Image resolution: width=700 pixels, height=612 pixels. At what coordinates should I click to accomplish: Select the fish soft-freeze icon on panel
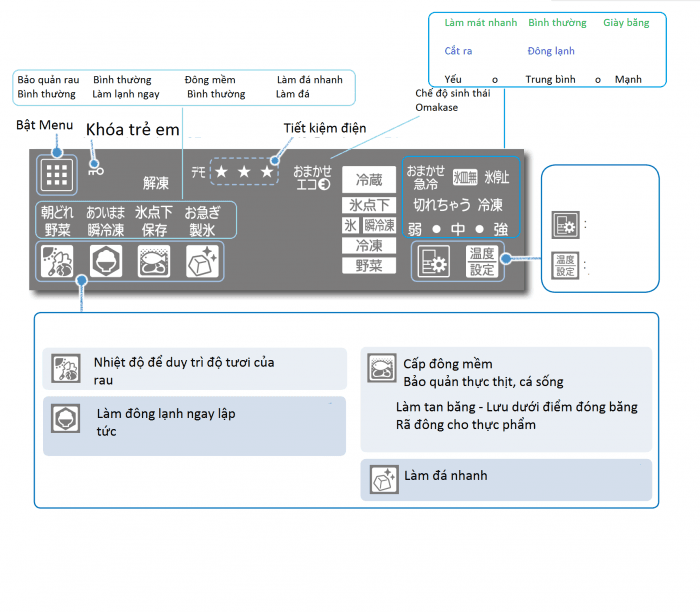tap(154, 262)
